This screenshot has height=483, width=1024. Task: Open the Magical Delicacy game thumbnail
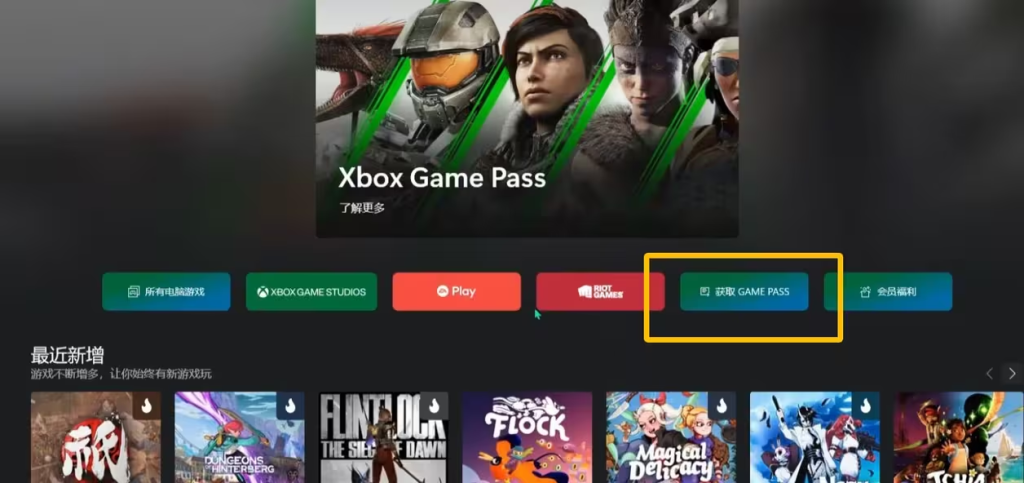[x=671, y=437]
